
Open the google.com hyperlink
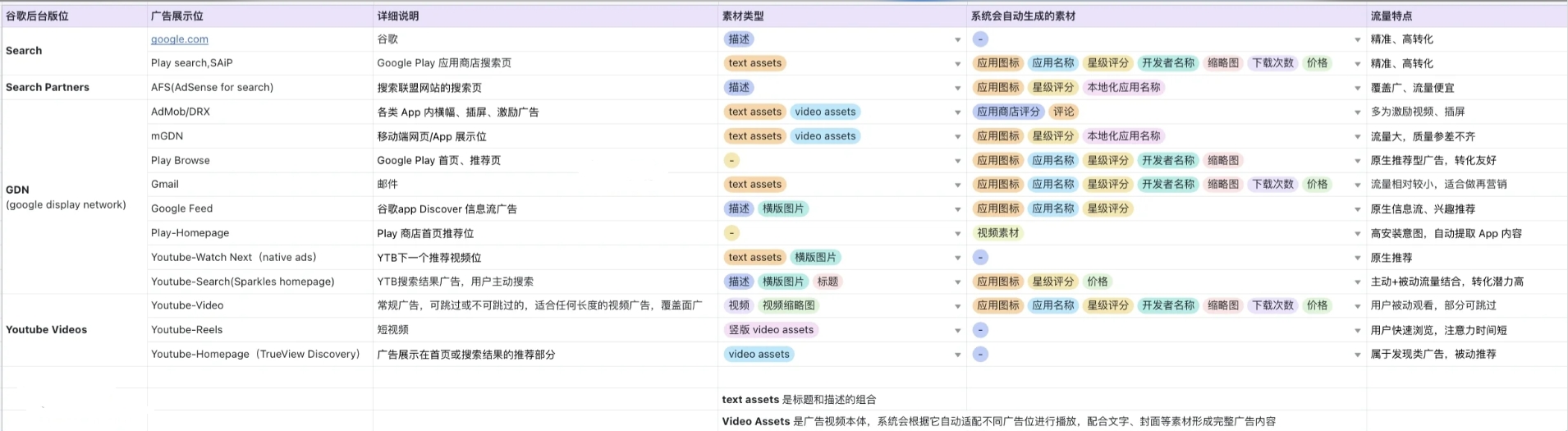[x=179, y=39]
